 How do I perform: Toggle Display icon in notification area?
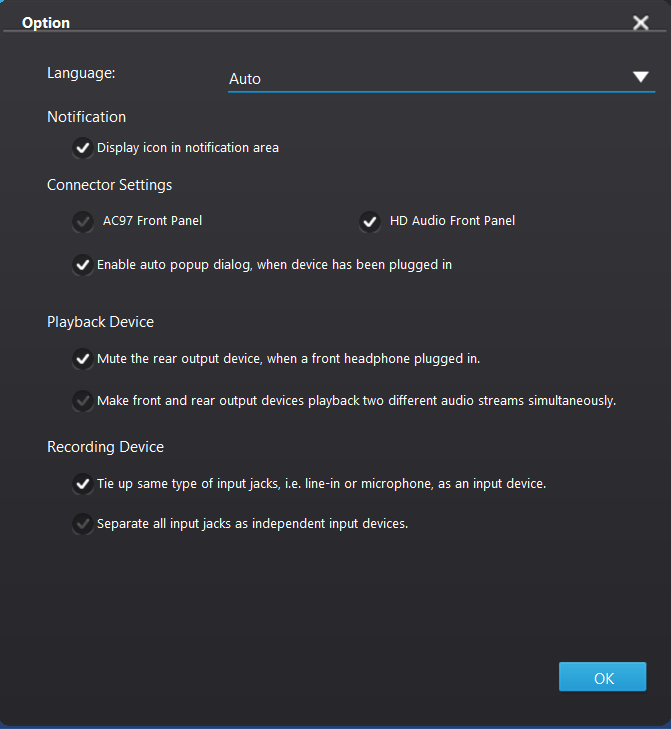coord(83,148)
